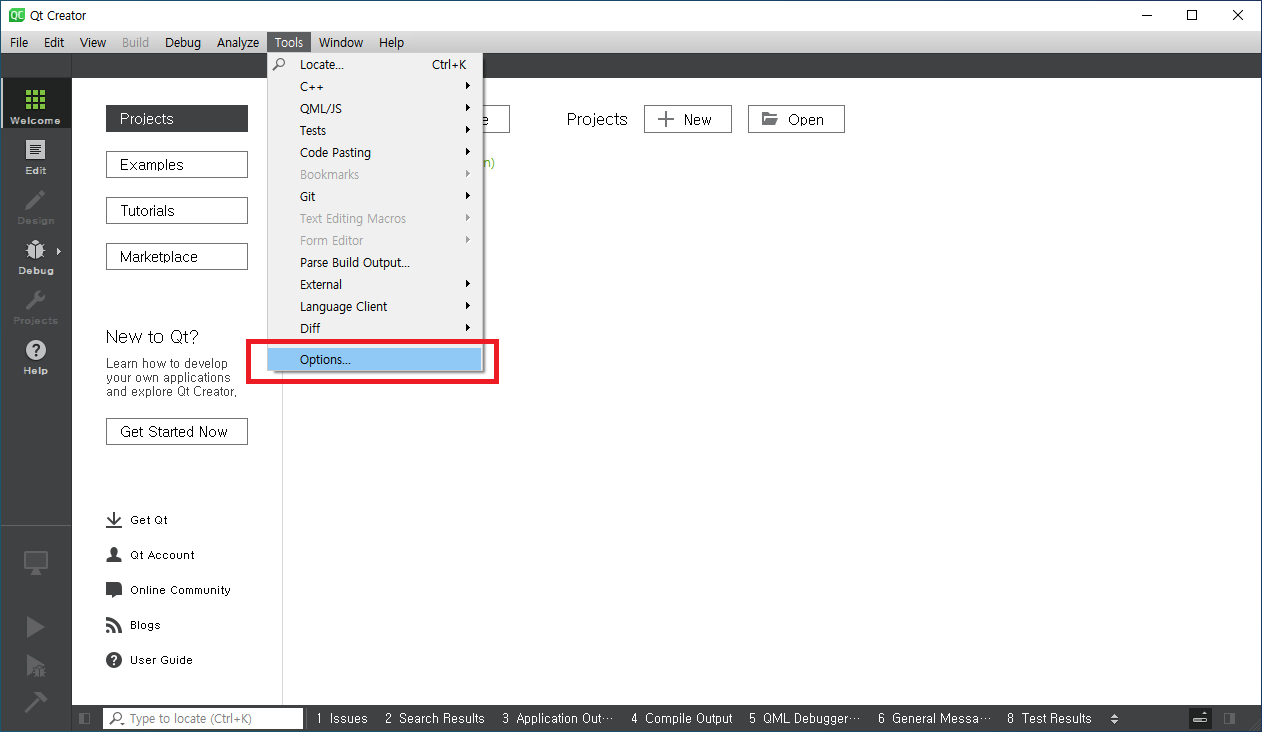The height and width of the screenshot is (732, 1262).
Task: Click the New project button
Action: tap(688, 119)
